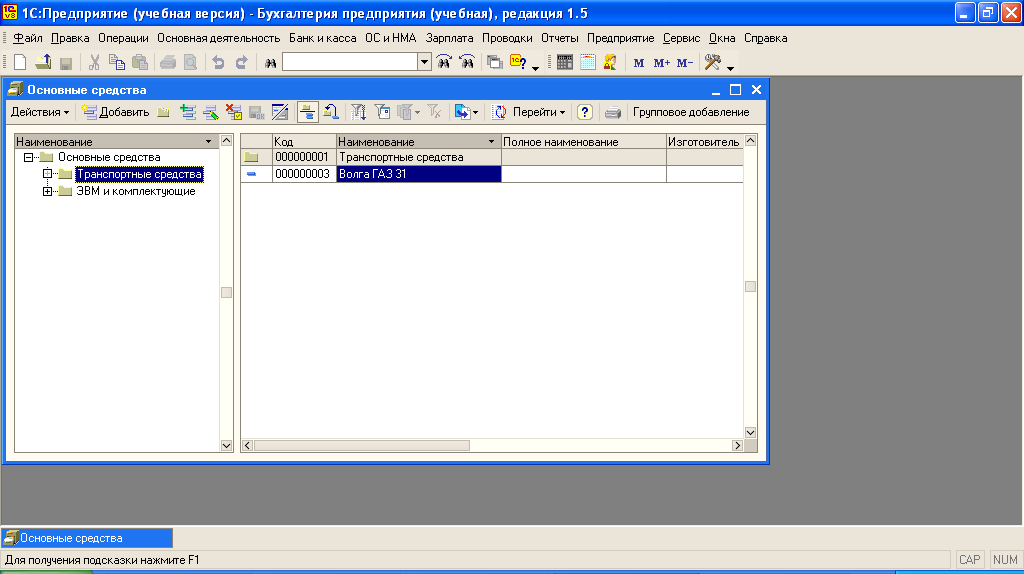
Task: Click the M memory button
Action: point(639,63)
